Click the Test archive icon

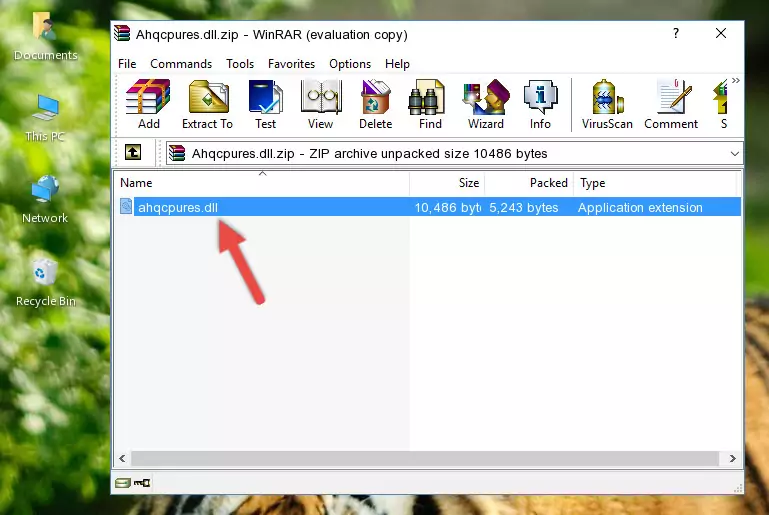[265, 104]
